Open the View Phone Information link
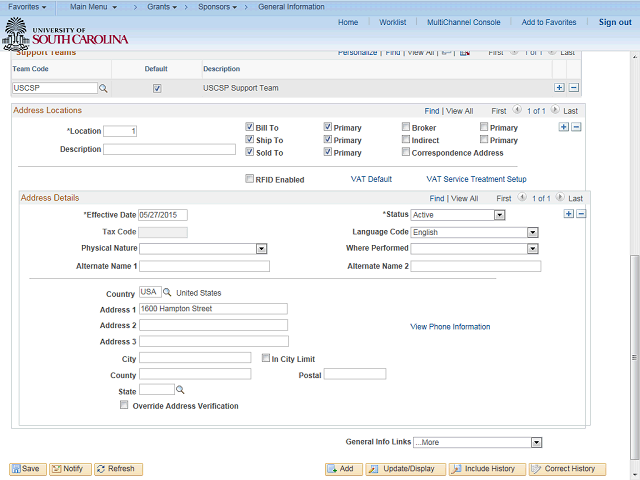 click(x=450, y=326)
